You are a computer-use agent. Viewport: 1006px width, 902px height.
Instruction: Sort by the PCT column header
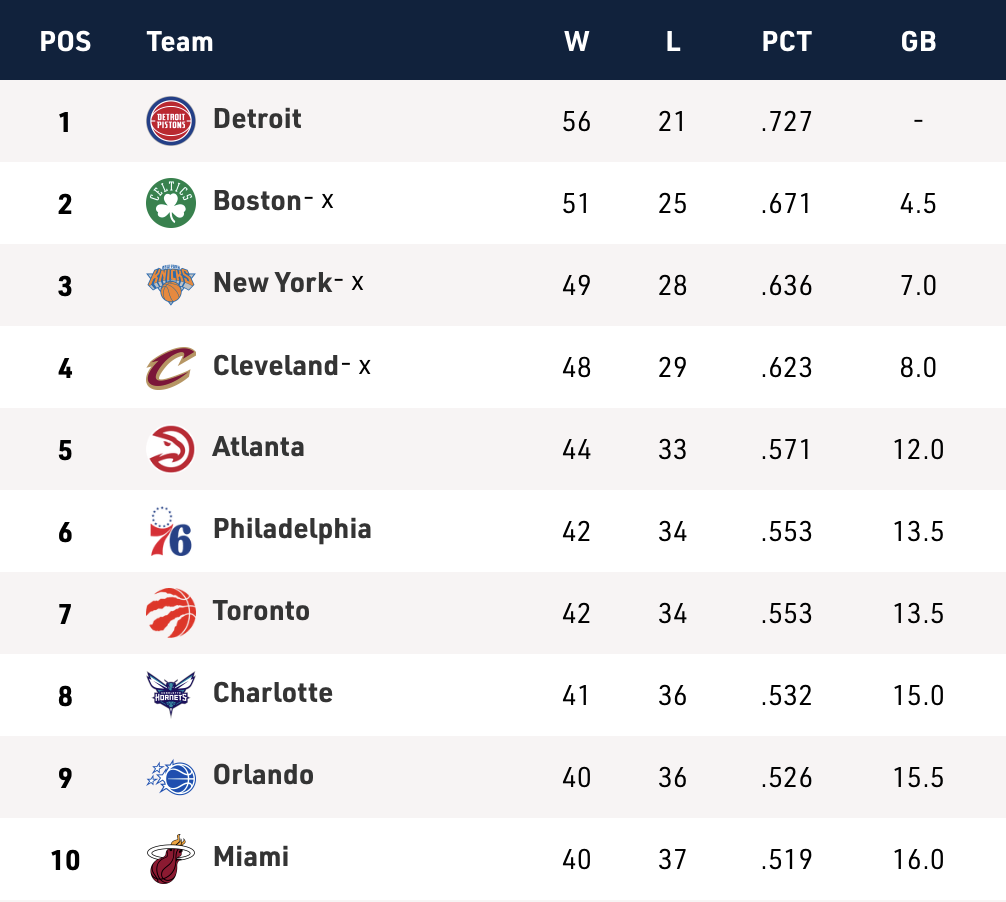click(x=787, y=41)
